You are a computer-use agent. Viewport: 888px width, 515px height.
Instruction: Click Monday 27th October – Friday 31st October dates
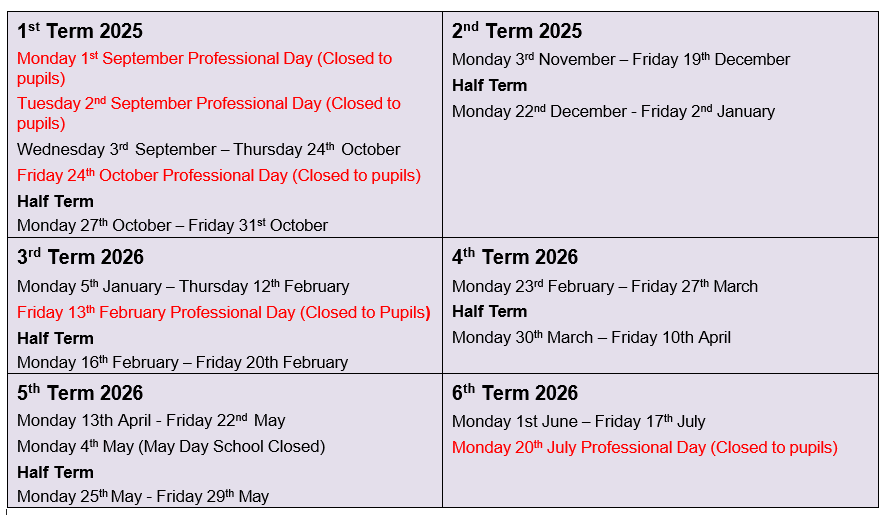pyautogui.click(x=172, y=226)
